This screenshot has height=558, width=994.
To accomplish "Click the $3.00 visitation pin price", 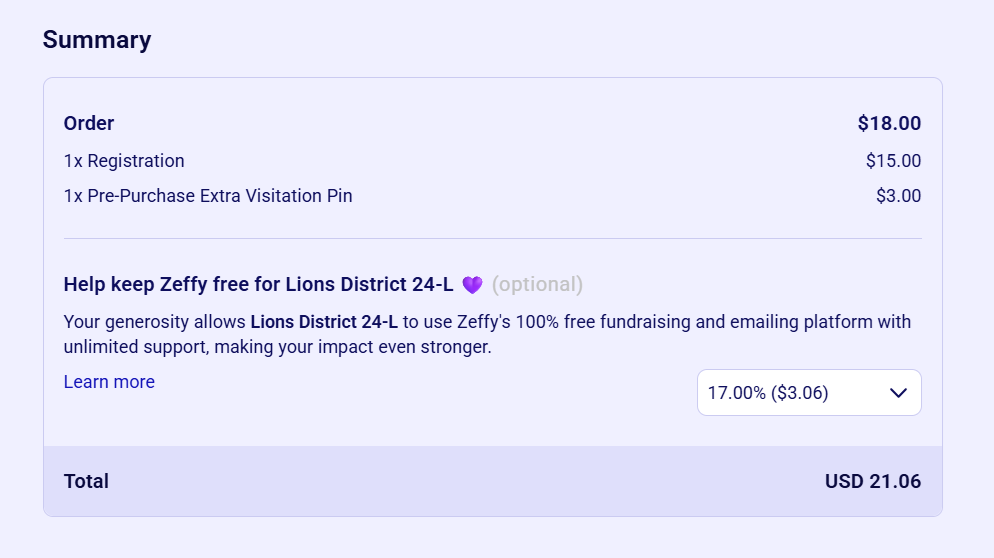I will (898, 196).
